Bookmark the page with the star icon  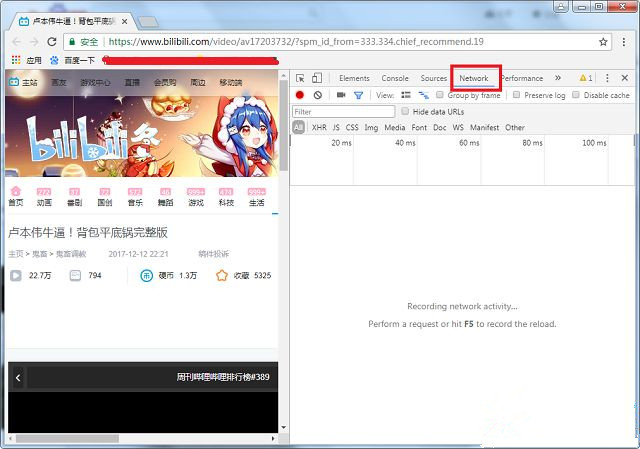point(604,42)
